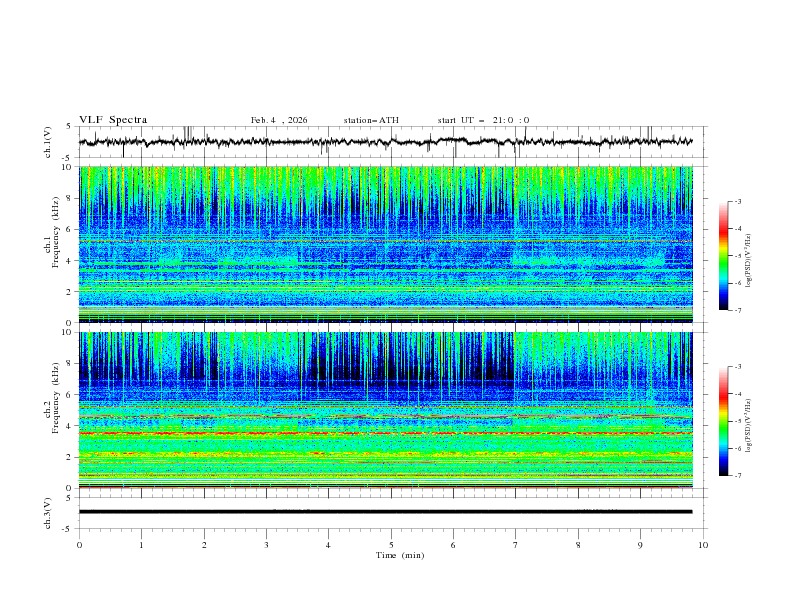
Task: Click the ch.1 "Frequency (kHz)" axis label
Action: 56,232
